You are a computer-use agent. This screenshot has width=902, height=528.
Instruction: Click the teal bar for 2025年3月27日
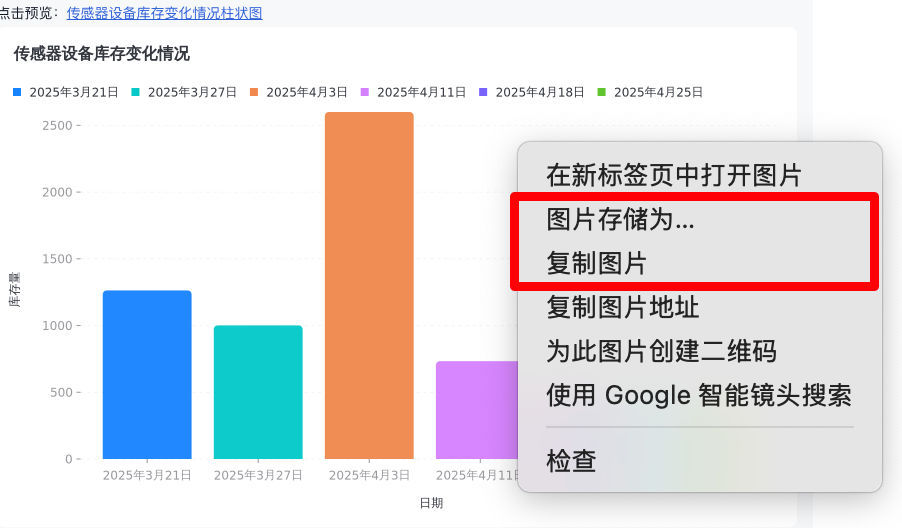258,392
